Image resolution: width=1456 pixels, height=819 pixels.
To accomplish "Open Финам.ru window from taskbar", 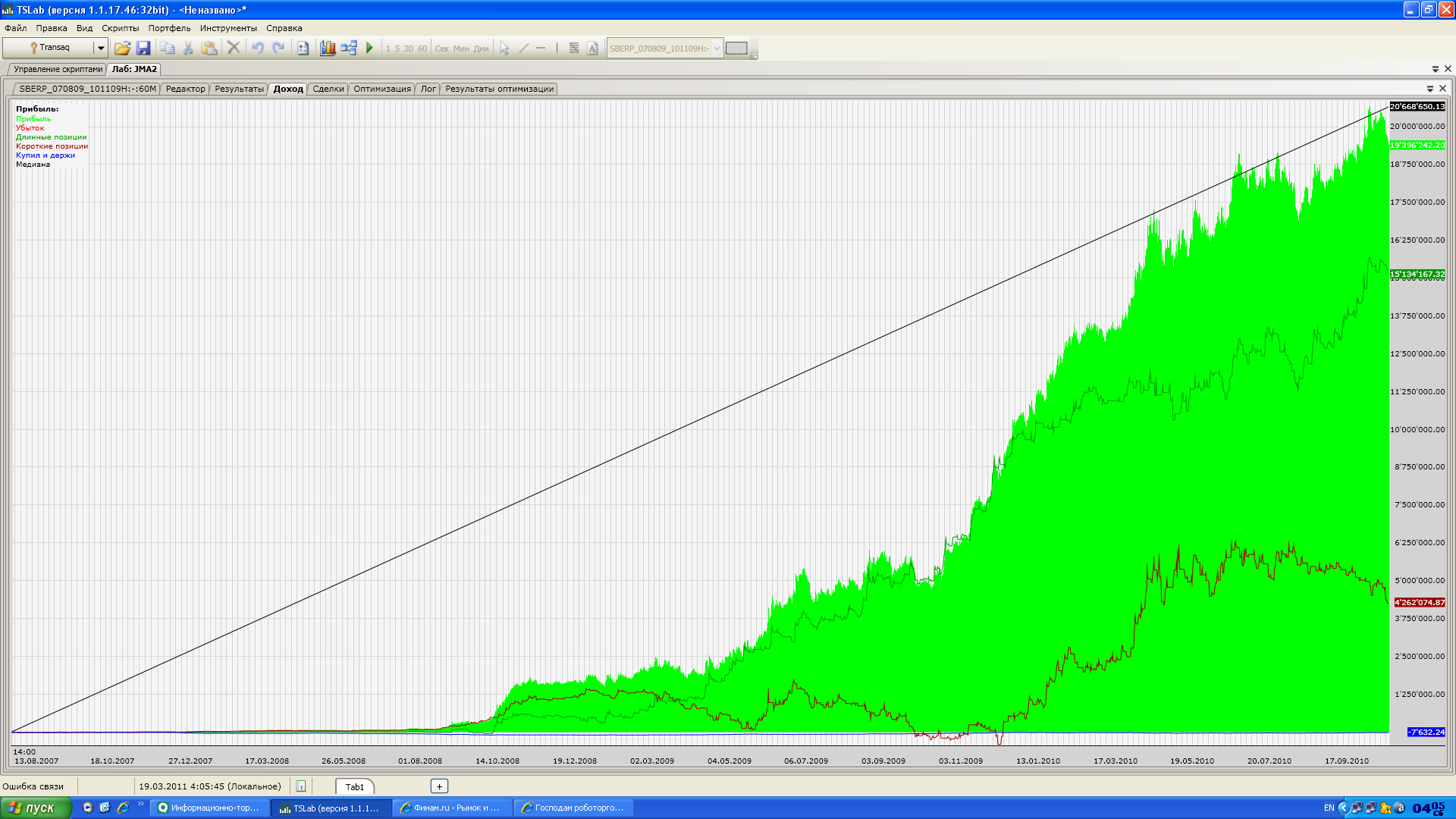I will [x=453, y=808].
